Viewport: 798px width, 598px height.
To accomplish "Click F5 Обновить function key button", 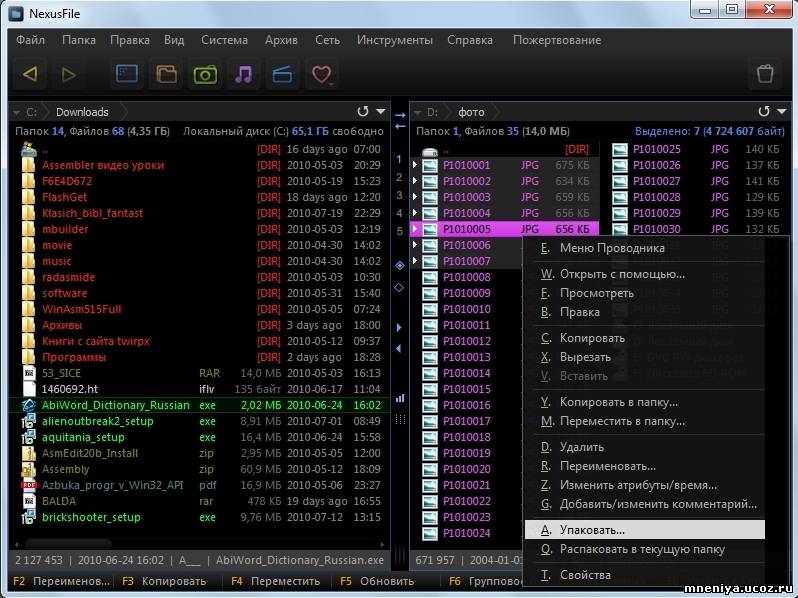I will click(x=378, y=581).
